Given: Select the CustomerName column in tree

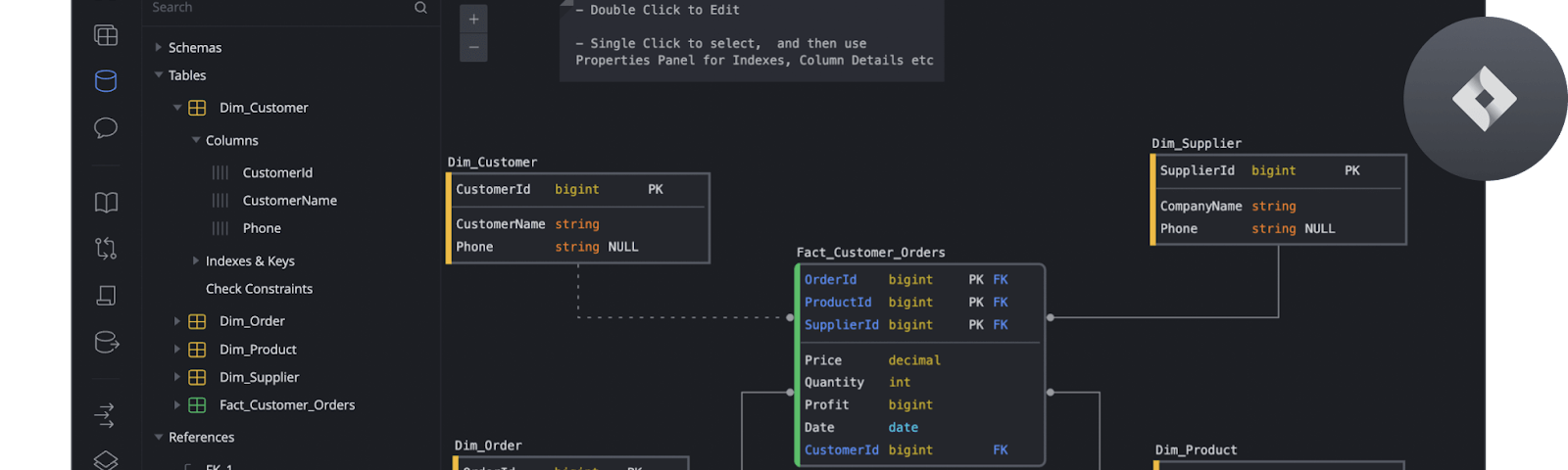Looking at the screenshot, I should pyautogui.click(x=290, y=201).
